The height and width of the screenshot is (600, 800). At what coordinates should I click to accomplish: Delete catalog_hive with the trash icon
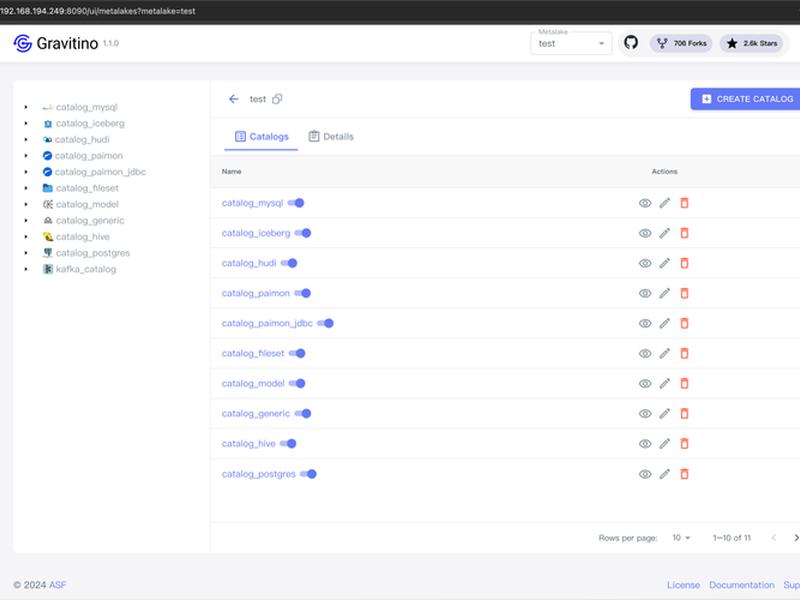pos(684,444)
